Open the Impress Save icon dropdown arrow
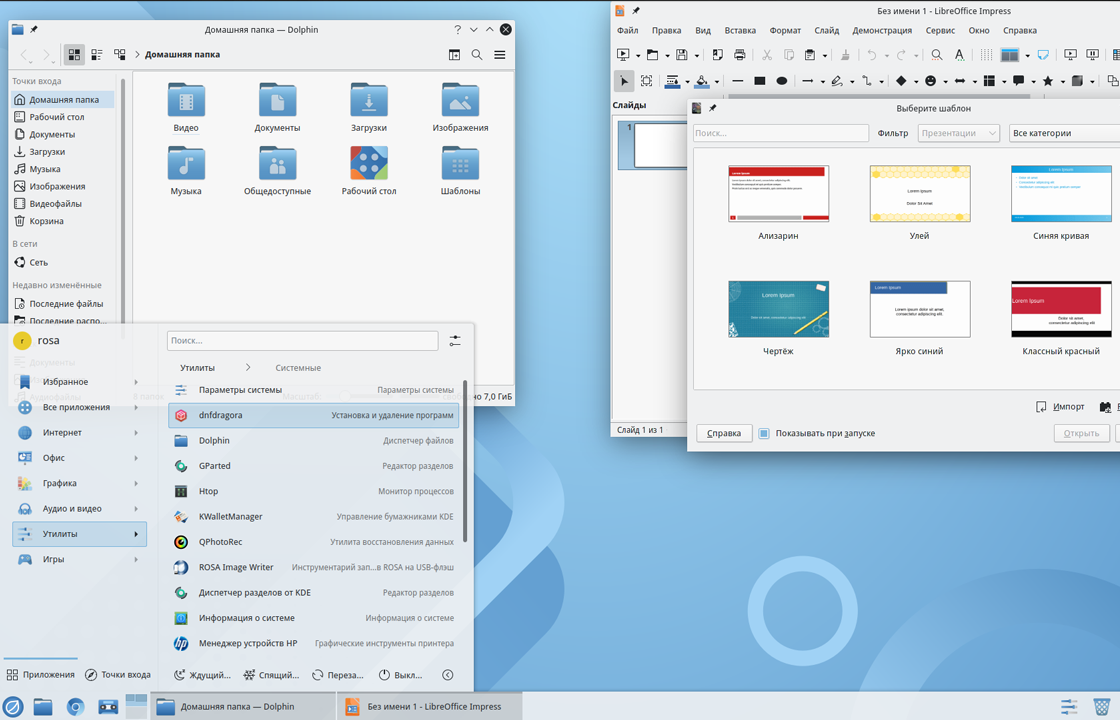 [696, 56]
